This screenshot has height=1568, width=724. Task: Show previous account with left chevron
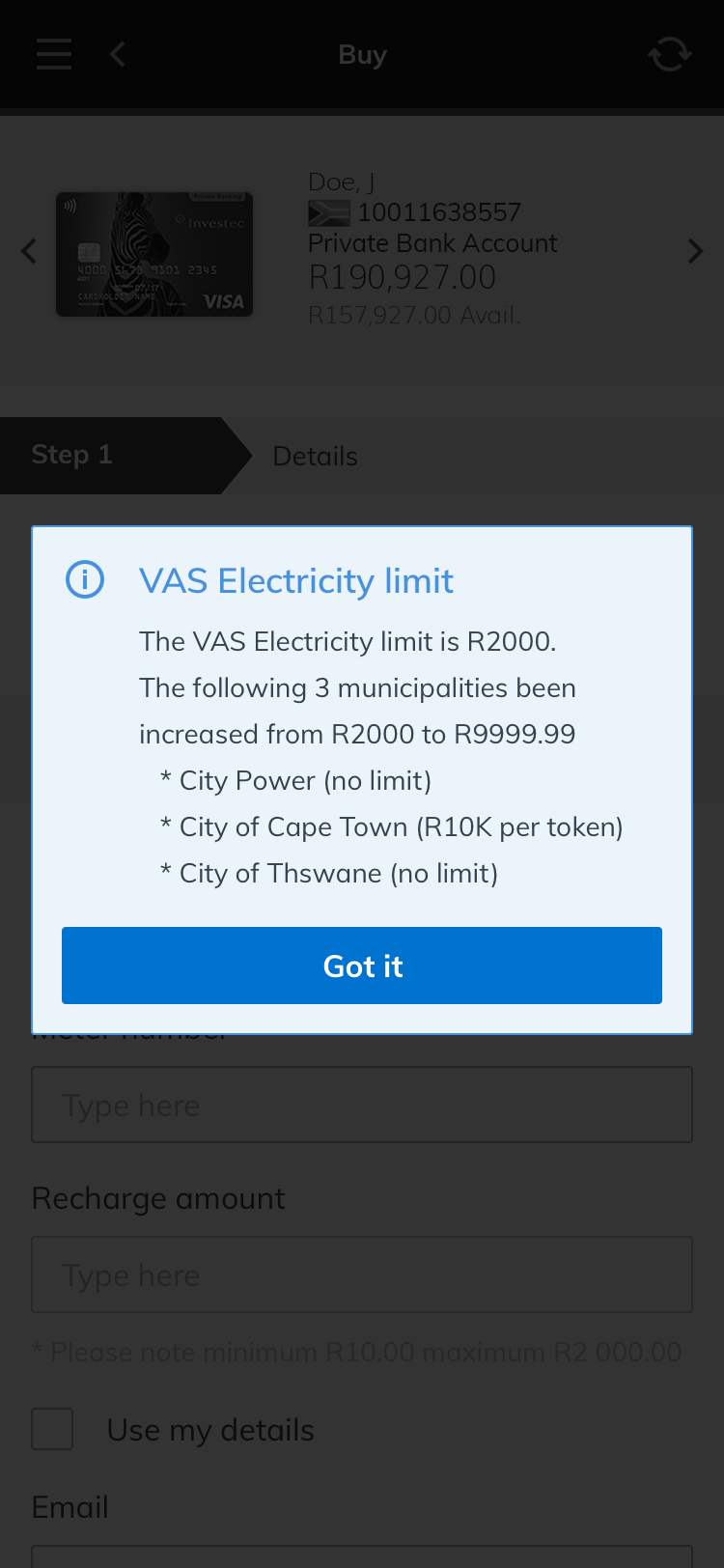pos(29,252)
